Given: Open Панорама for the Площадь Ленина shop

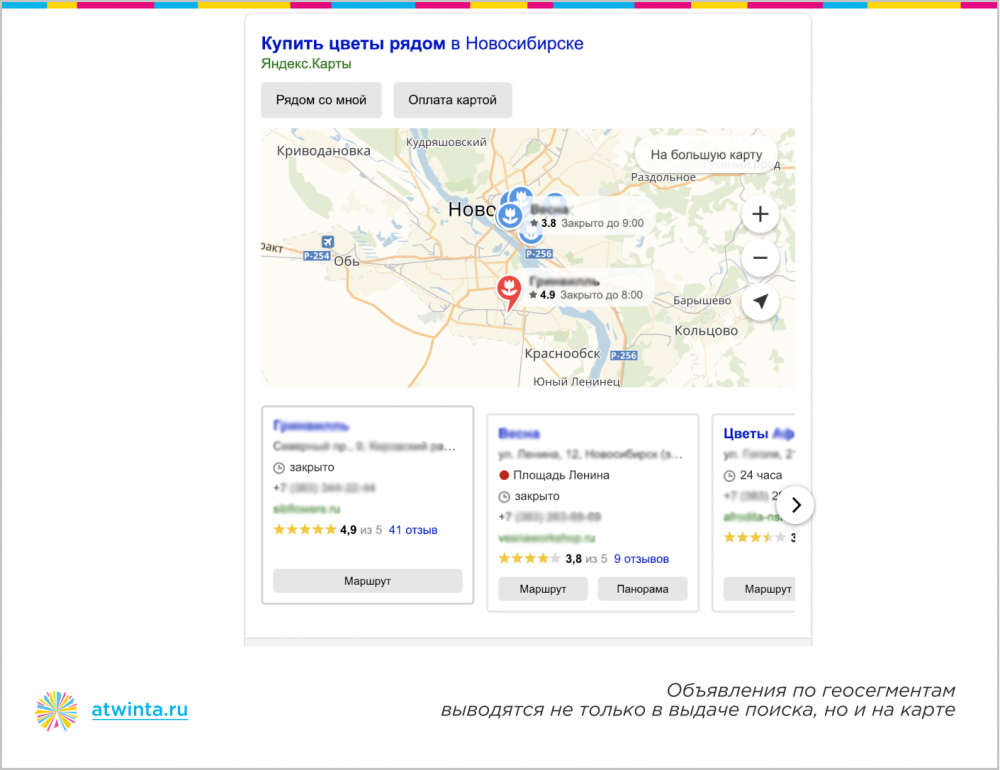Looking at the screenshot, I should 642,589.
